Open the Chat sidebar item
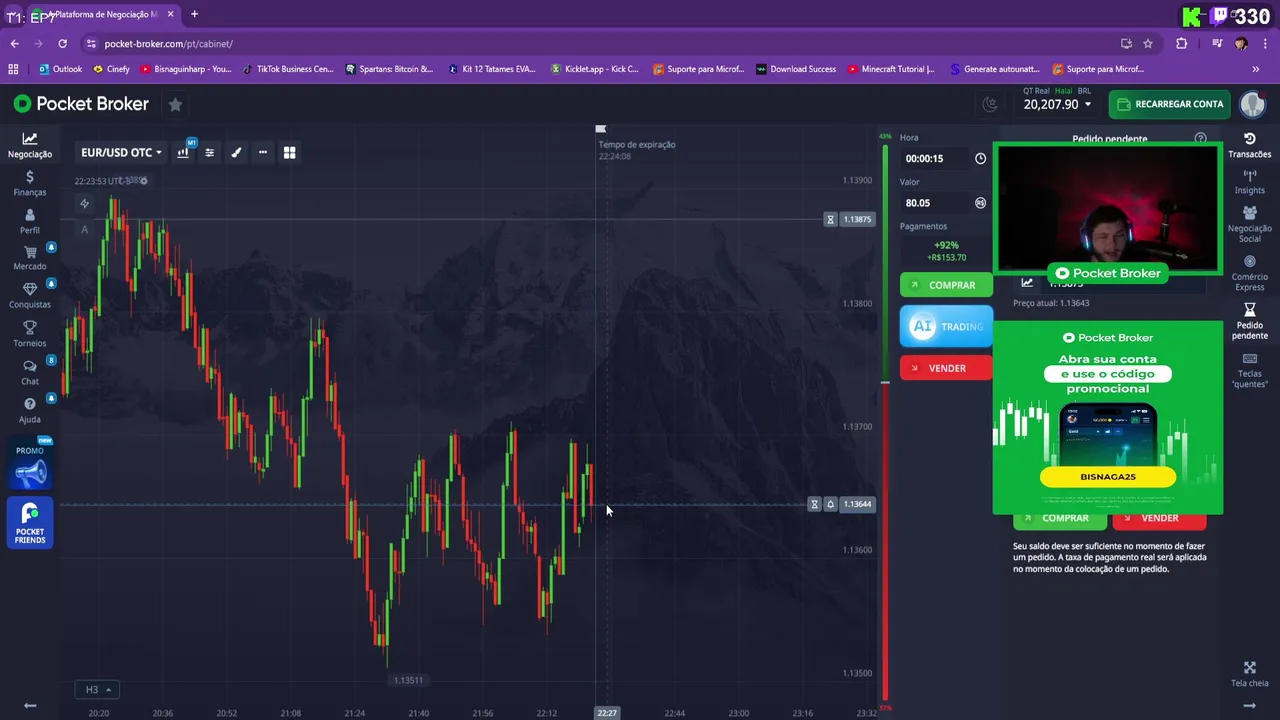Screen dimensions: 1280x720 [30, 372]
